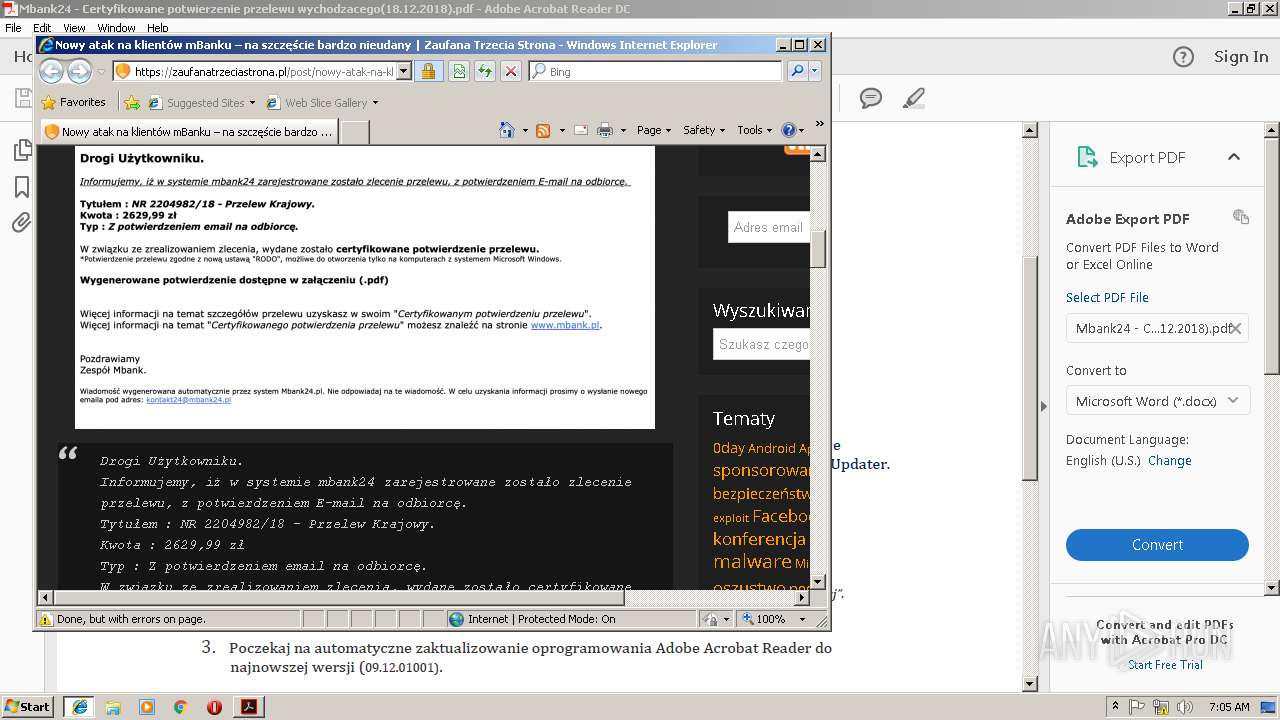Print the page with the printer icon
The width and height of the screenshot is (1280, 720).
605,130
